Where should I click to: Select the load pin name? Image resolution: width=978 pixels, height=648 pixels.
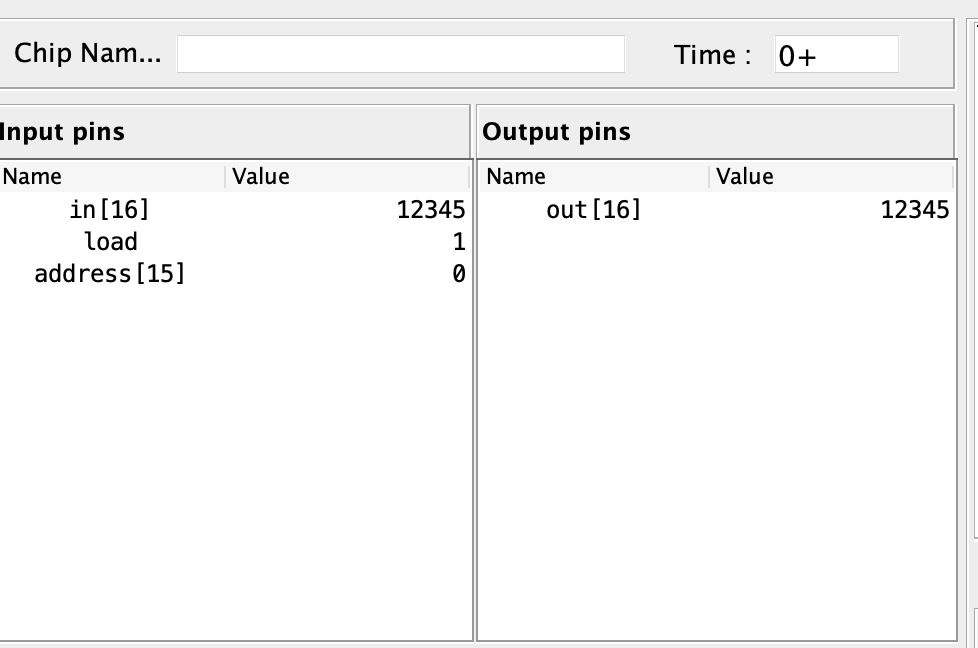pos(110,242)
